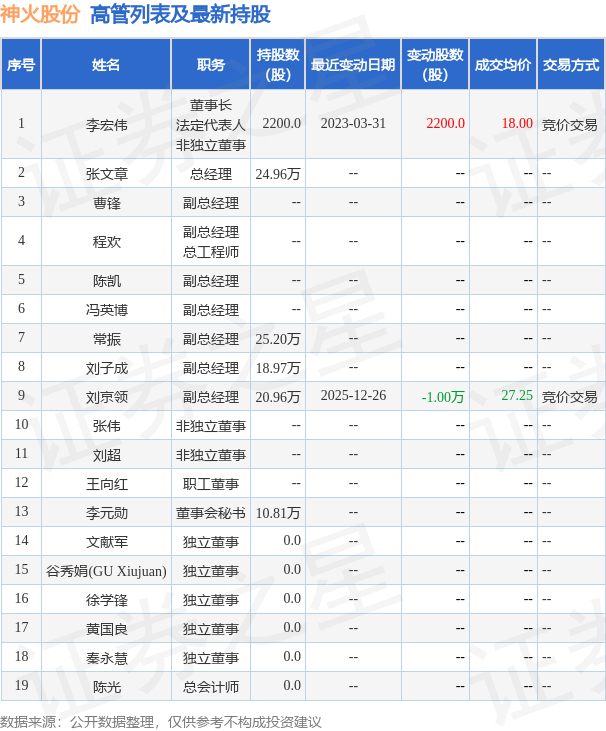Click 李宏伟's 董事长 法定代表人 position cell

(x=211, y=124)
